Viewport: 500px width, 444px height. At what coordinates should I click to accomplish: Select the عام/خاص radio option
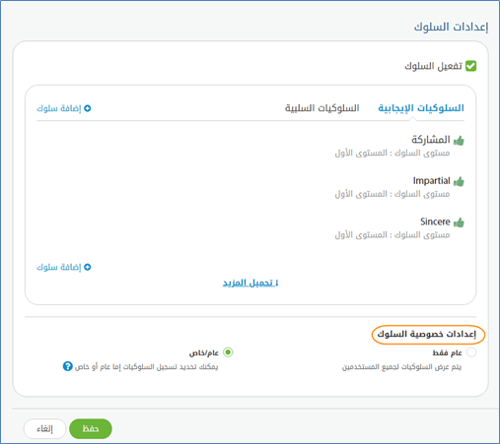click(x=228, y=352)
